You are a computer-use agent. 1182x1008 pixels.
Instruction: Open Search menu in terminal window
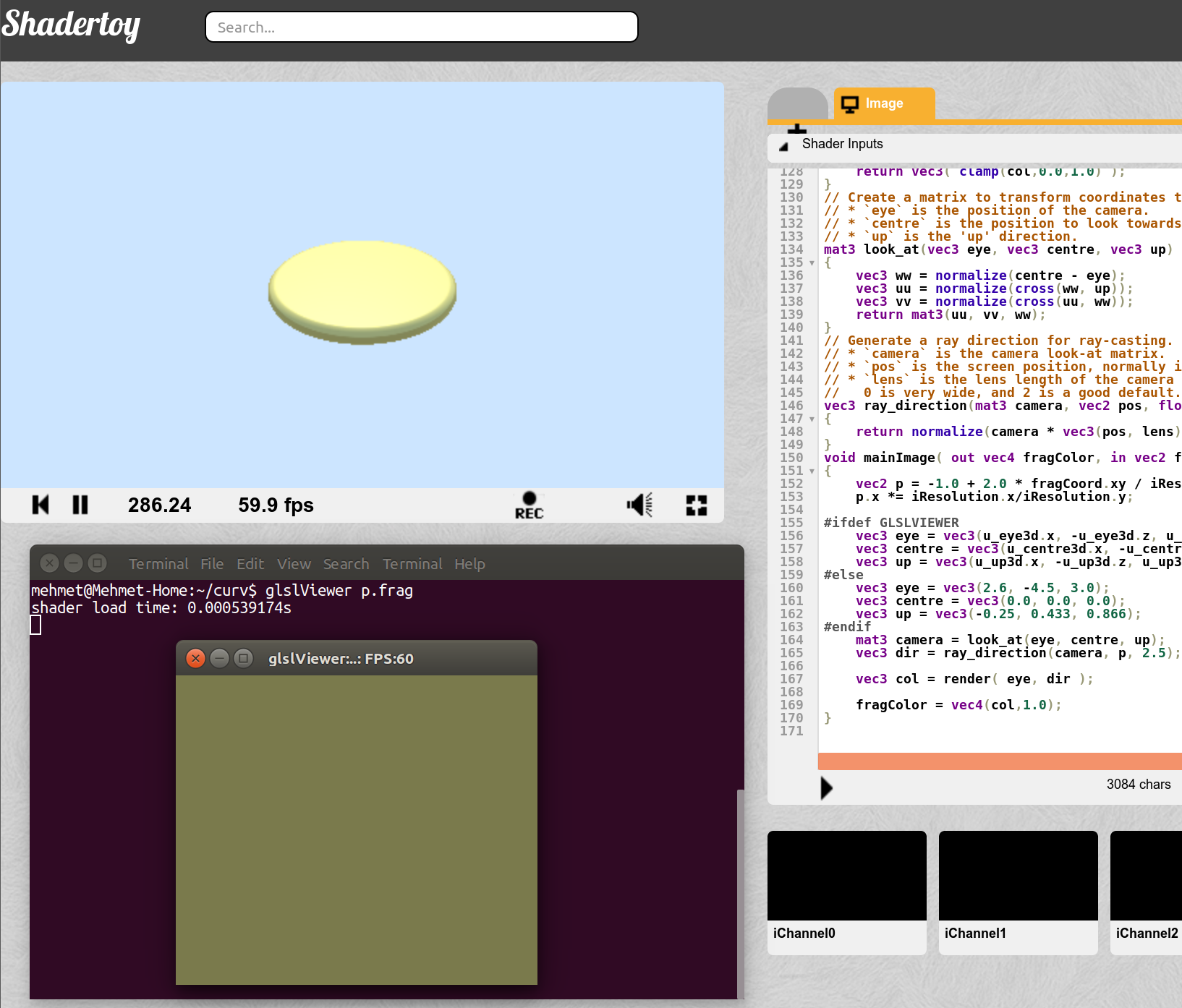point(346,564)
